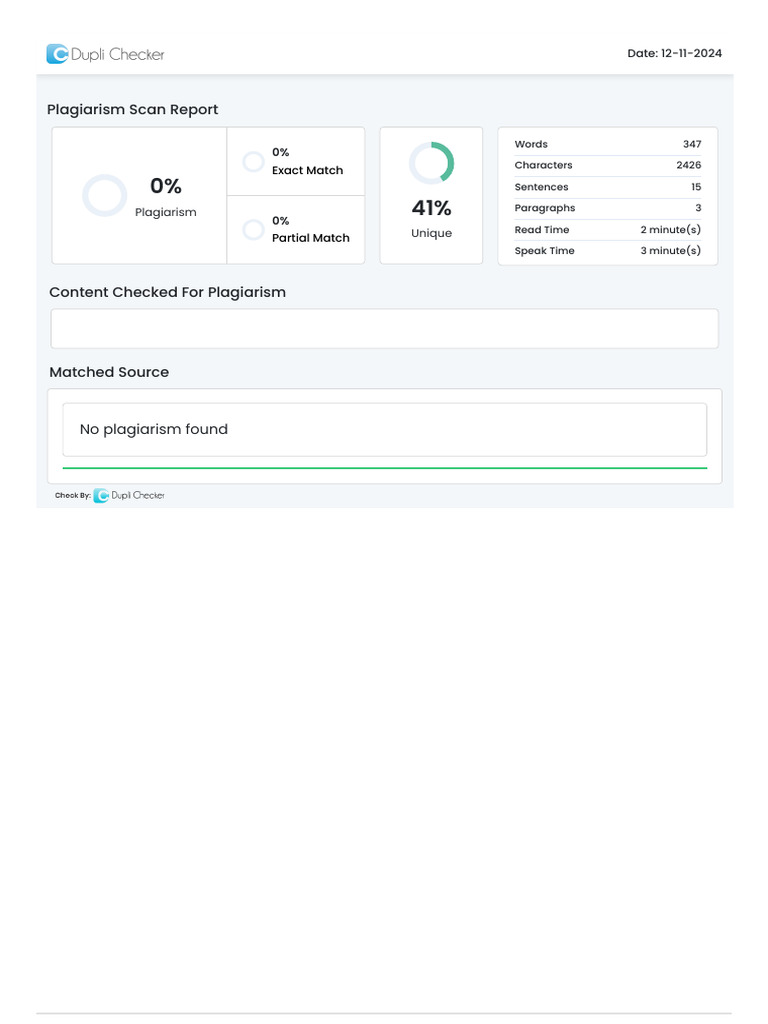Viewport: 768px width, 1024px height.
Task: Click the Sentences label in statistics
Action: 541,187
